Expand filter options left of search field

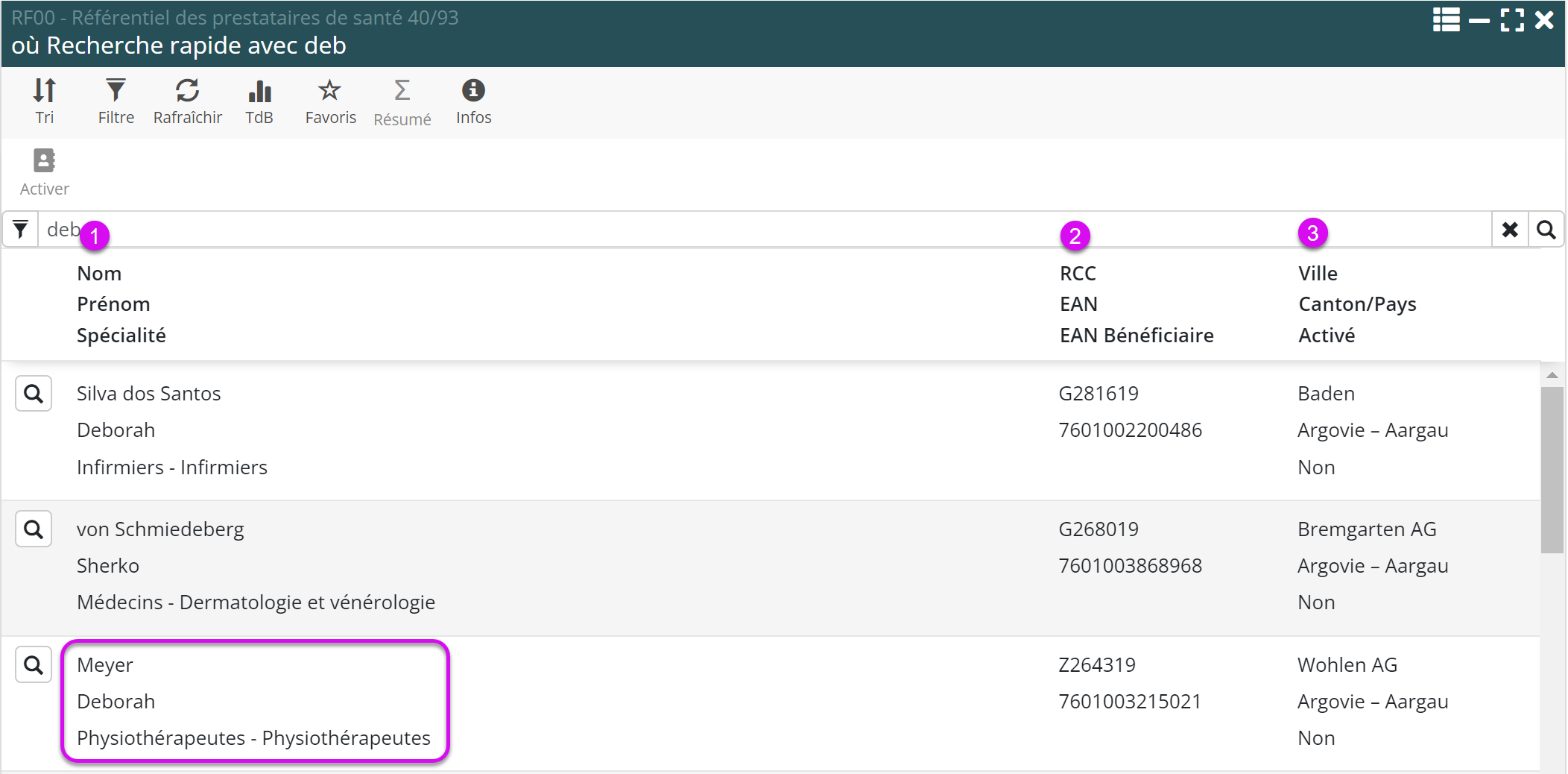pos(21,230)
